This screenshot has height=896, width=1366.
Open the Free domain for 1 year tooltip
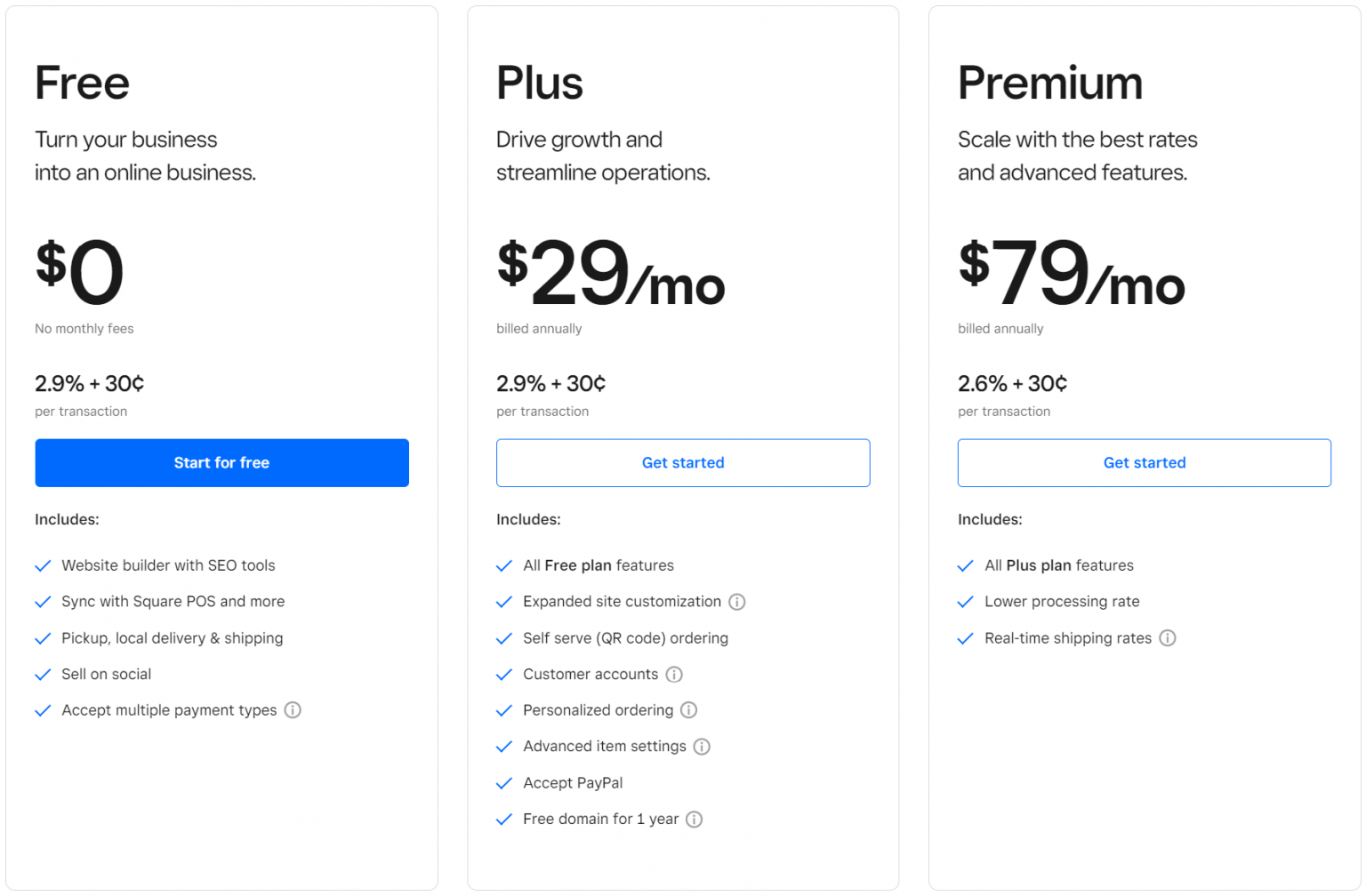pyautogui.click(x=694, y=819)
